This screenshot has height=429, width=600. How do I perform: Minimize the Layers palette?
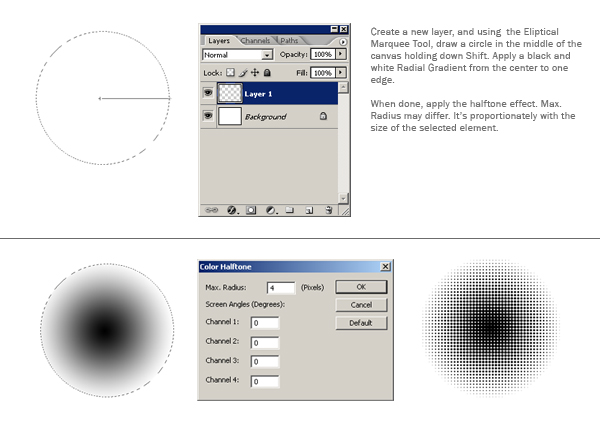(334, 29)
